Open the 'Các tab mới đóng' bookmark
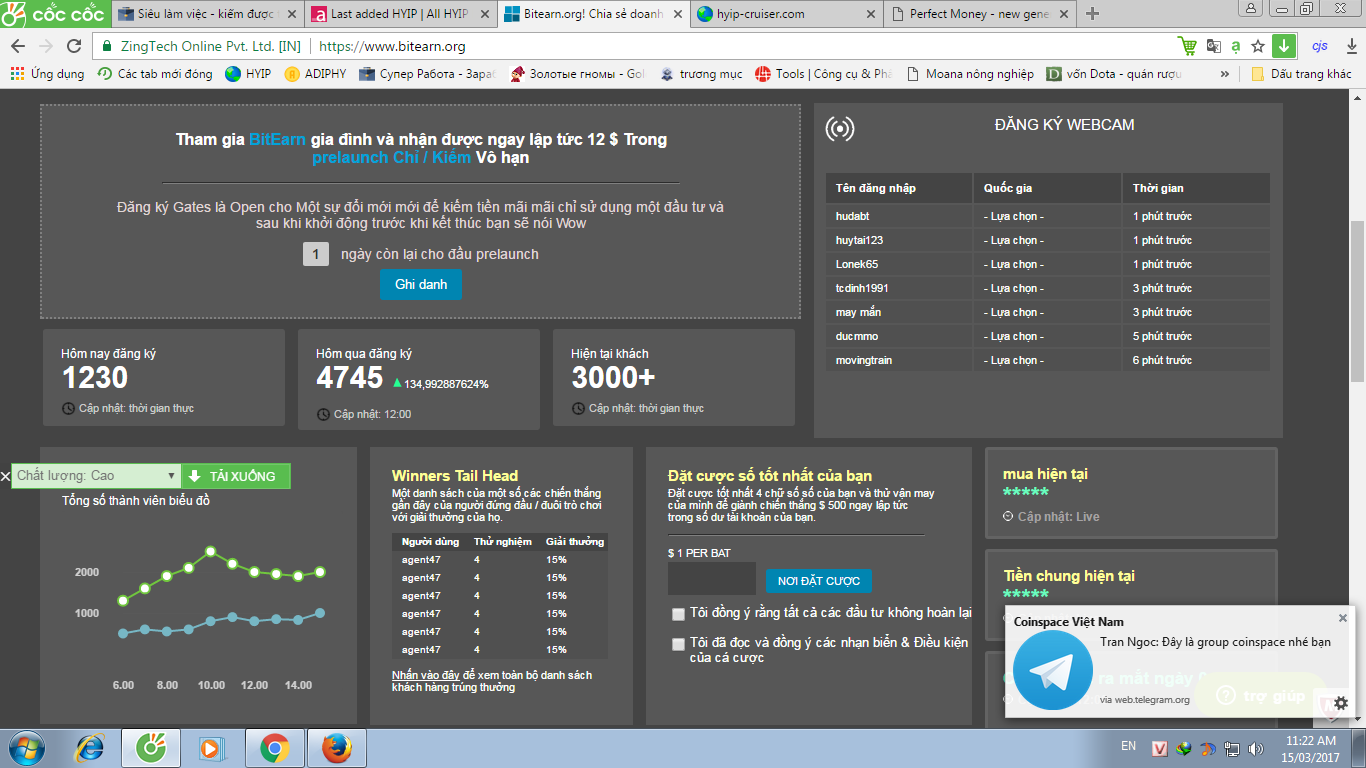 pos(155,74)
